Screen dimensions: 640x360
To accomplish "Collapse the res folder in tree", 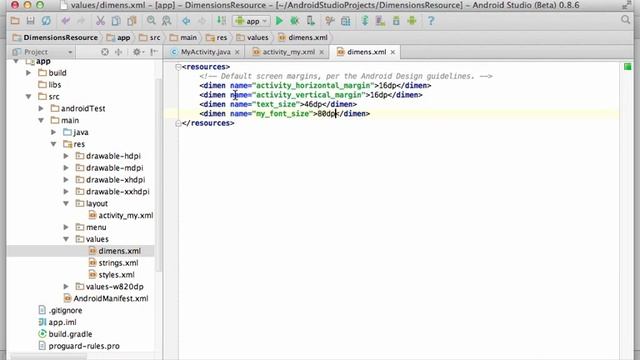I will click(53, 144).
